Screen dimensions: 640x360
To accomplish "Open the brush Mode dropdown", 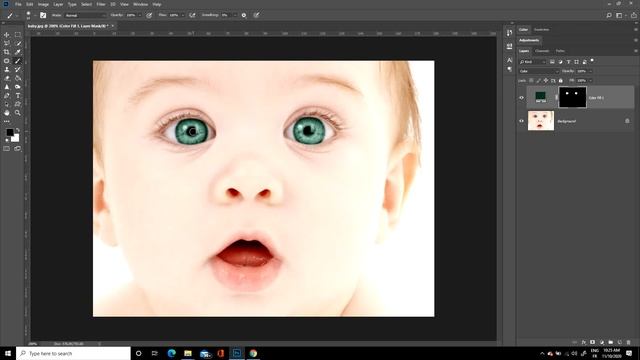I will [86, 15].
